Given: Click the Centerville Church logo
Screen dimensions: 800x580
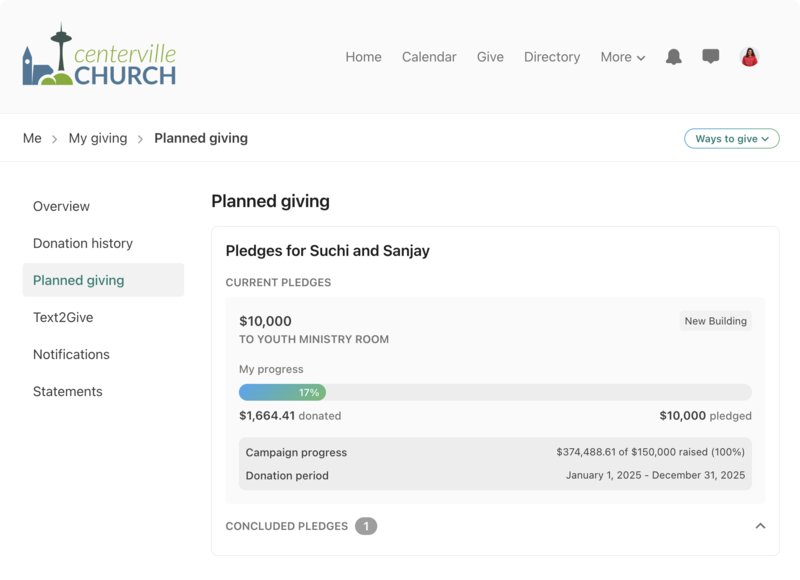Looking at the screenshot, I should [99, 57].
